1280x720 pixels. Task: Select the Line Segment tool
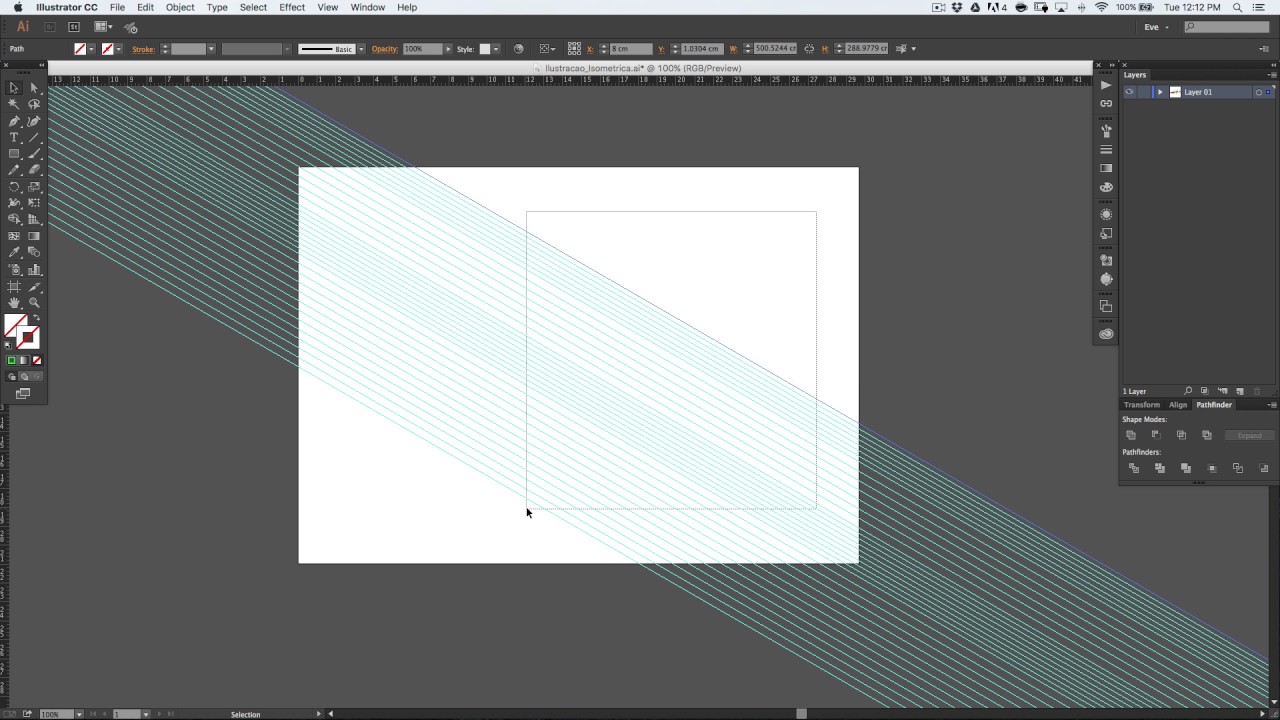(x=34, y=137)
